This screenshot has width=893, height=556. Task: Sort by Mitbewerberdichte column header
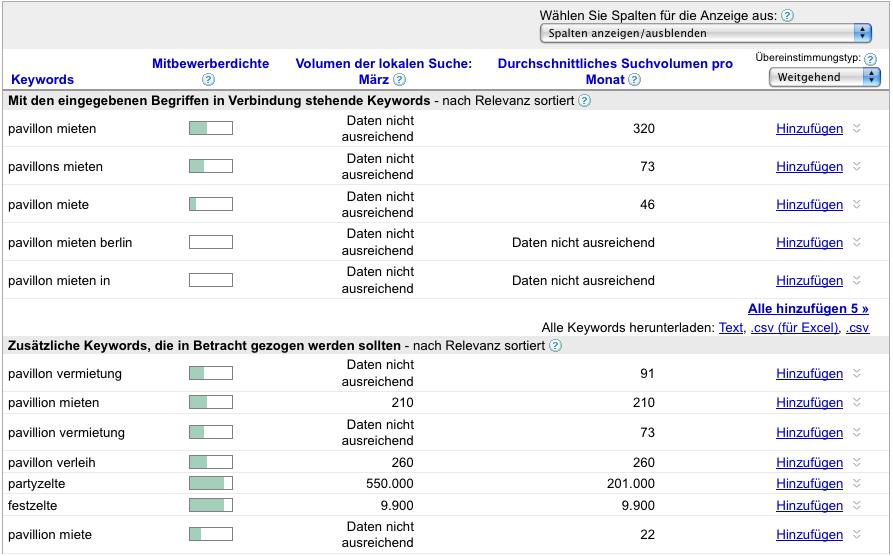click(210, 63)
